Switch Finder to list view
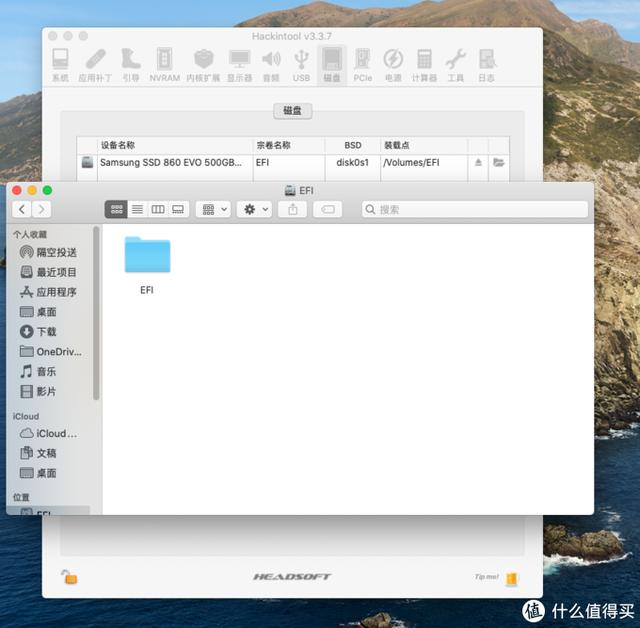640x628 pixels. (x=138, y=209)
